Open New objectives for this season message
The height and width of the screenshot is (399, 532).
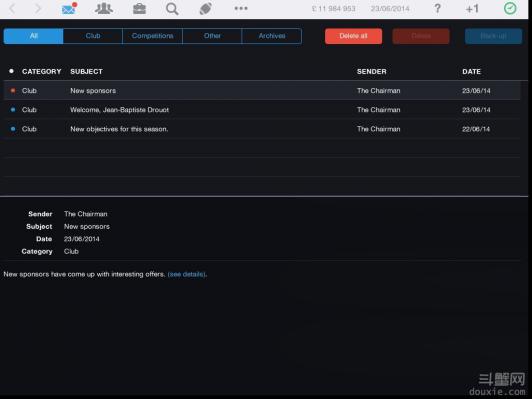pyautogui.click(x=262, y=129)
